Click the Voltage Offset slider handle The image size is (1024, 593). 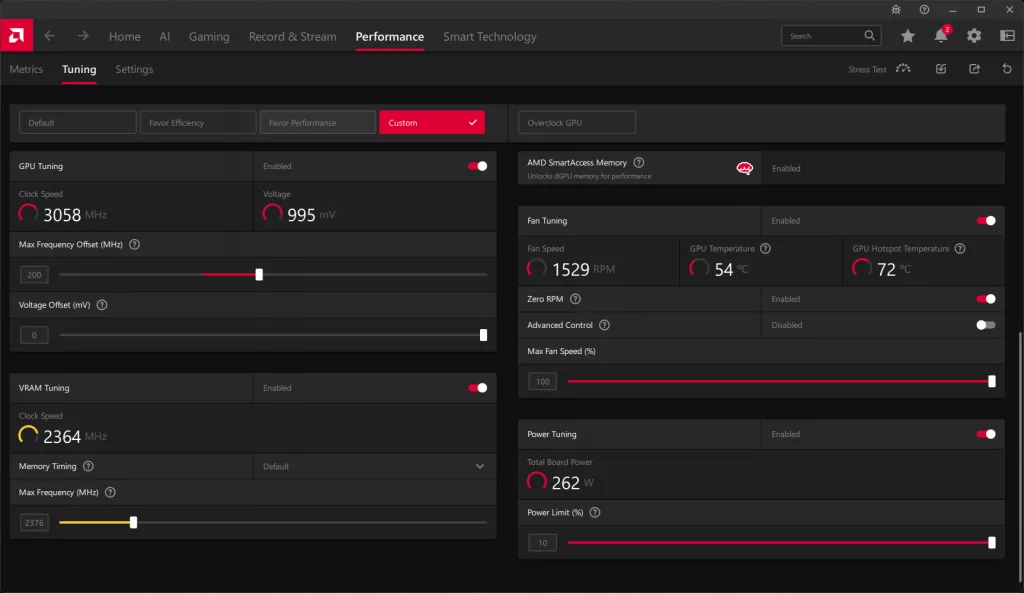[x=483, y=335]
